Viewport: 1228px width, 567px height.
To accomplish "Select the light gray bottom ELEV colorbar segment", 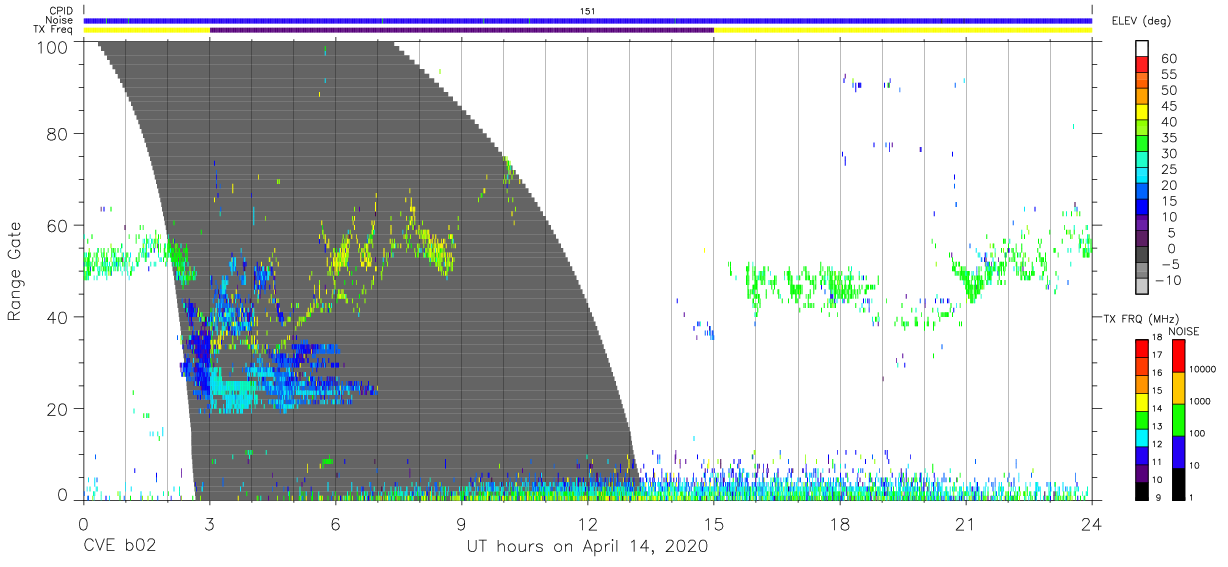I will click(x=1142, y=287).
